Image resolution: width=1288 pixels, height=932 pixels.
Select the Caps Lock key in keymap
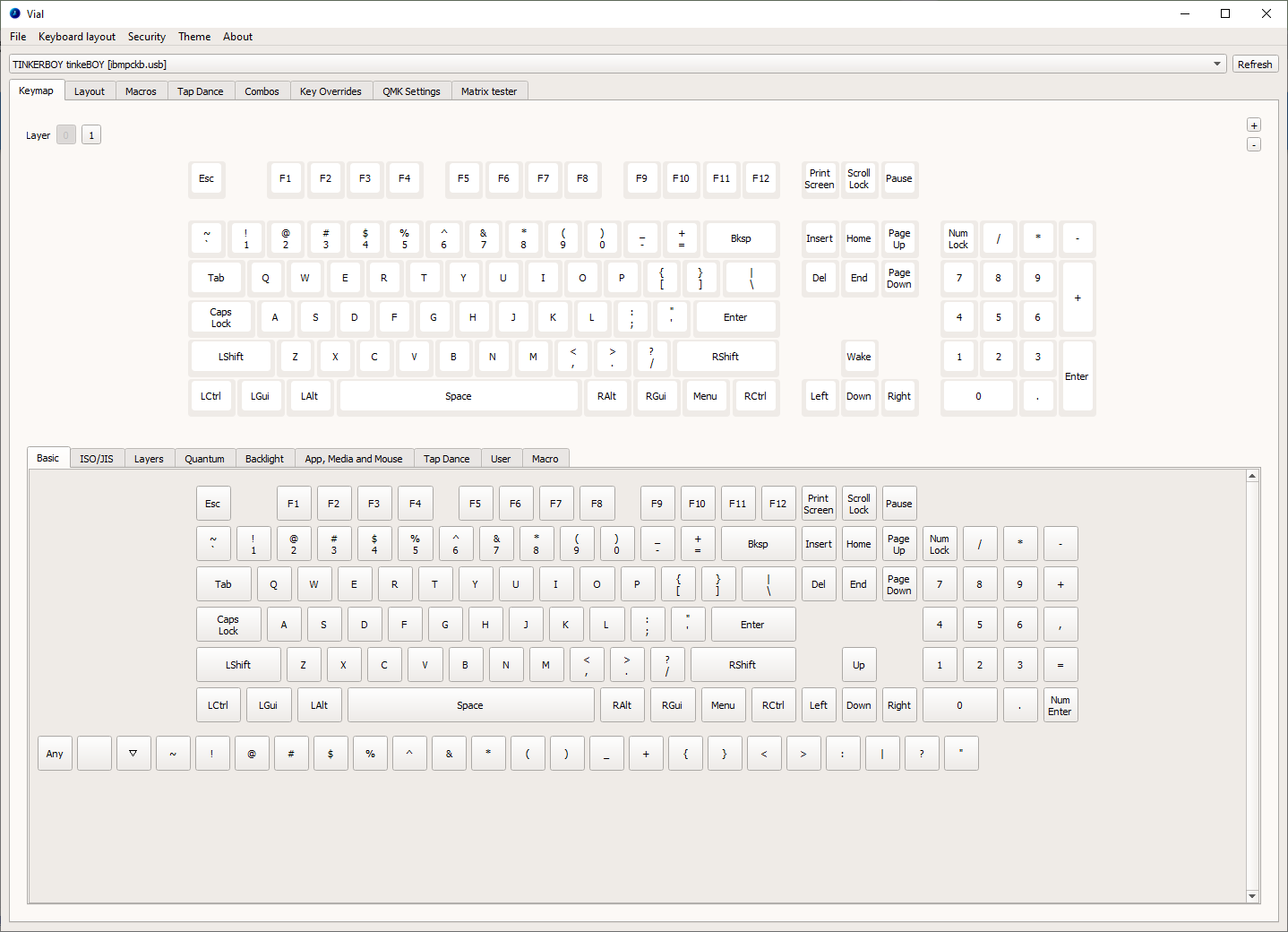click(x=221, y=317)
